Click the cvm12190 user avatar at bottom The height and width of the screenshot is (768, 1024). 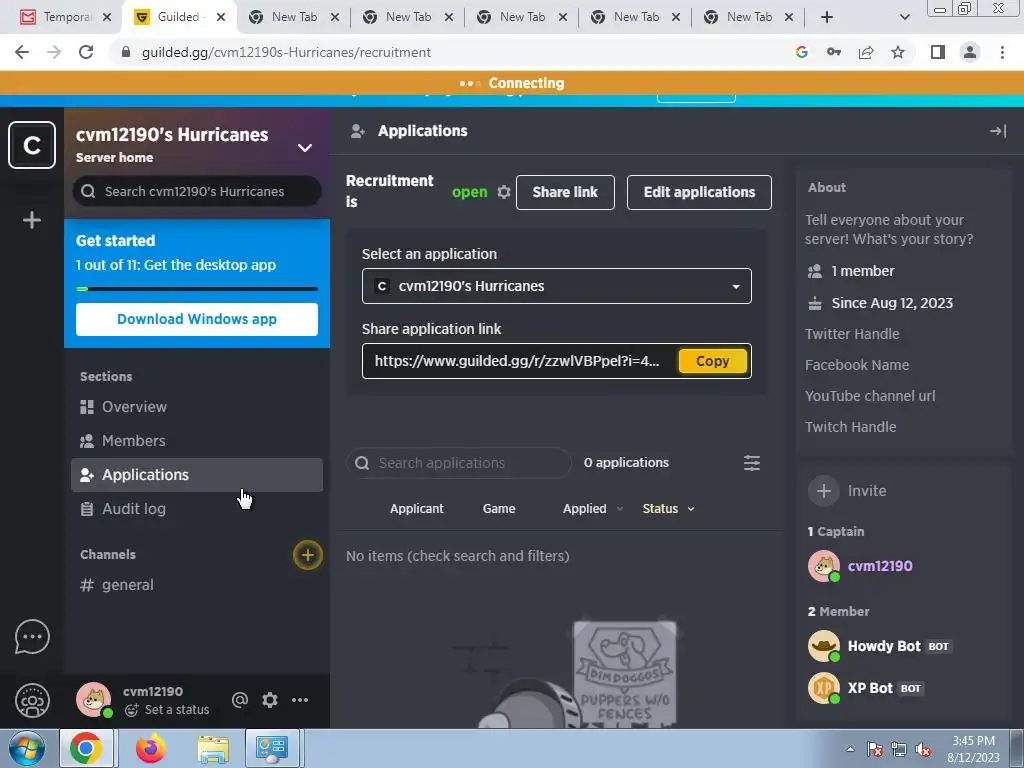click(x=93, y=699)
